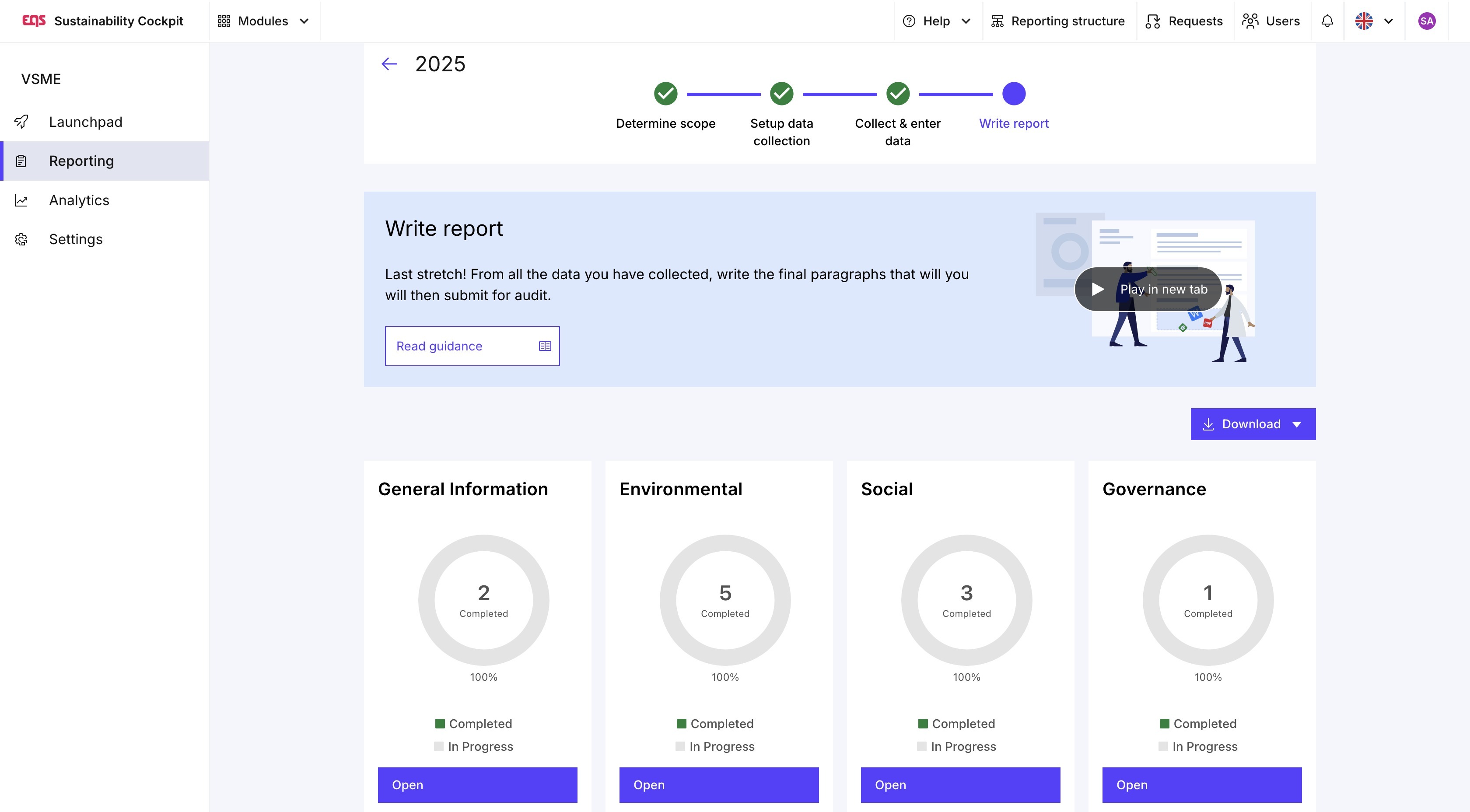Viewport: 1470px width, 812px height.
Task: Click the Settings gear icon
Action: [21, 239]
